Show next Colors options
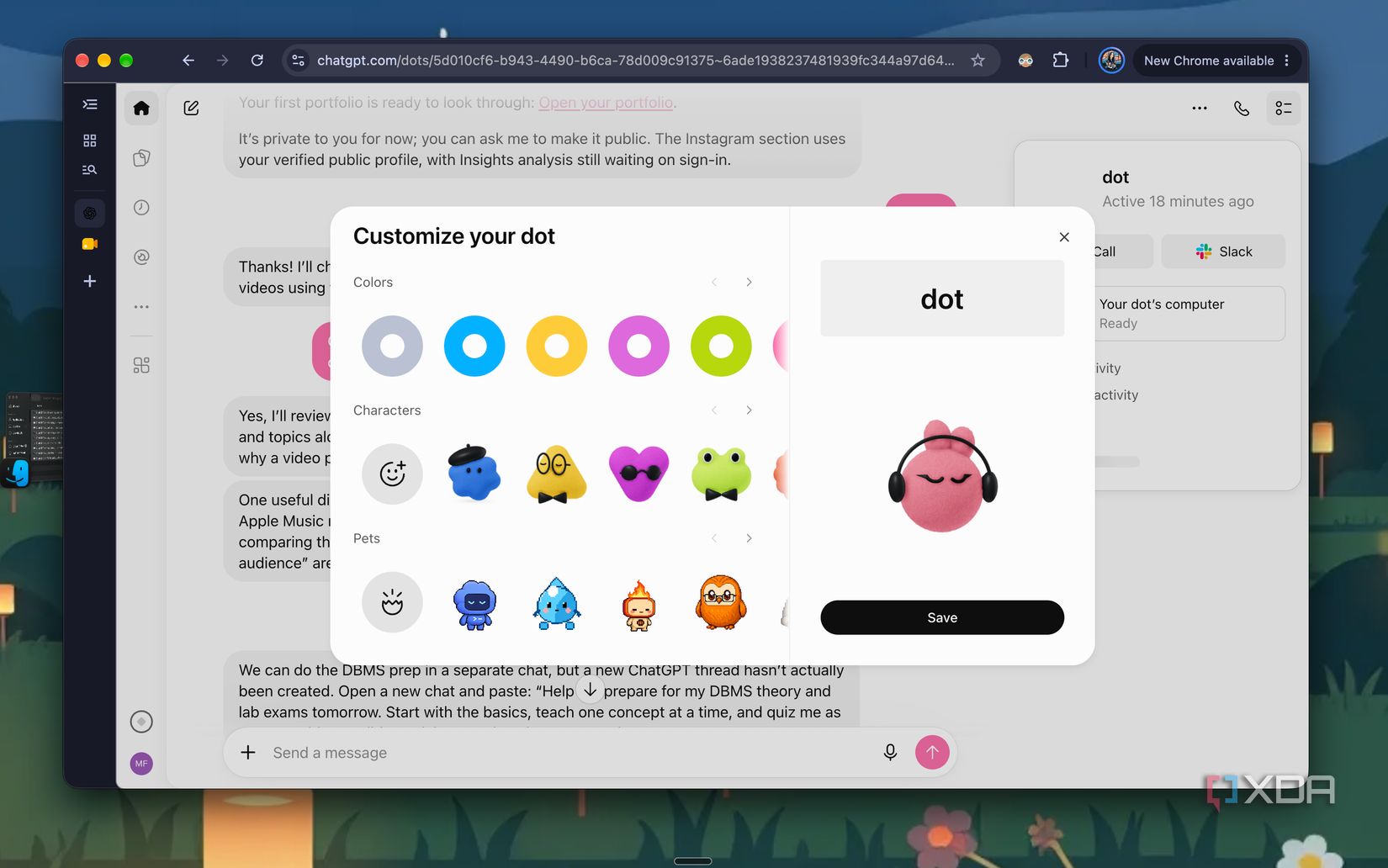The height and width of the screenshot is (868, 1388). (749, 282)
